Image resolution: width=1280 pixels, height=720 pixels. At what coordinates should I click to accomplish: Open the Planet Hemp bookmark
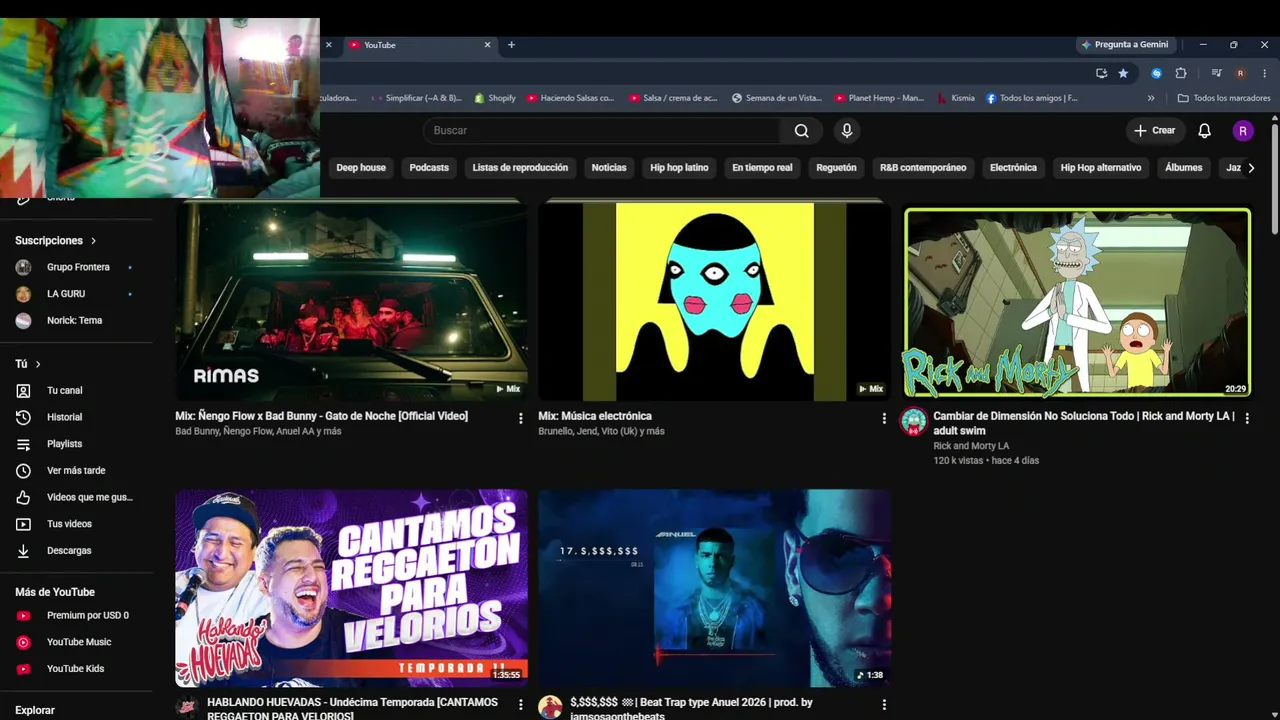(879, 98)
